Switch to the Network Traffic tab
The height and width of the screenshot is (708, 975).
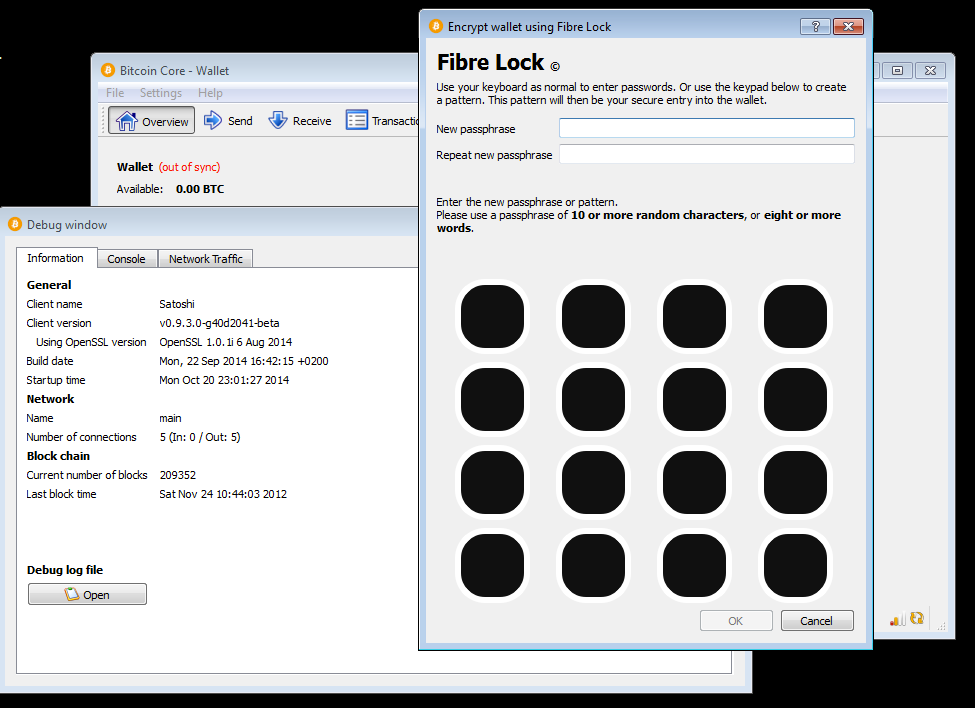tap(206, 259)
